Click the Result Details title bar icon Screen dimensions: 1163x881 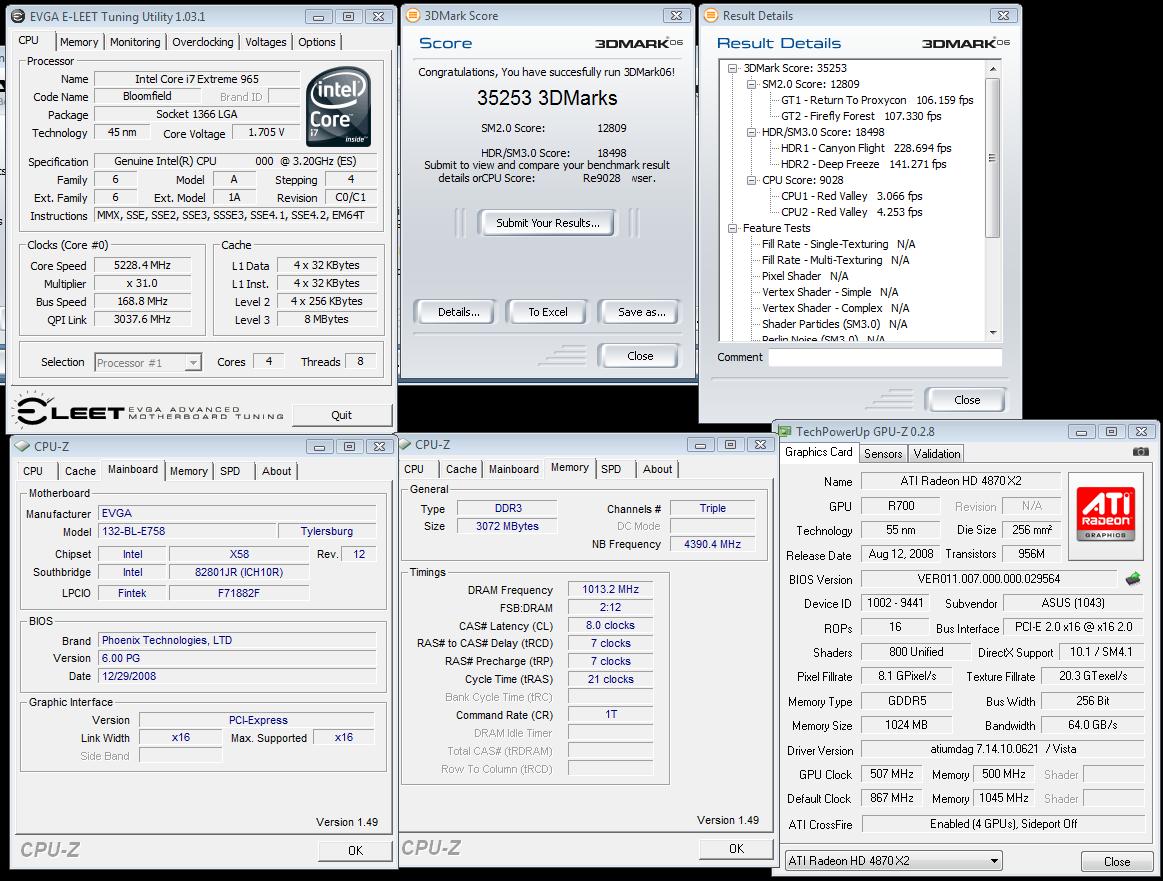[x=711, y=15]
